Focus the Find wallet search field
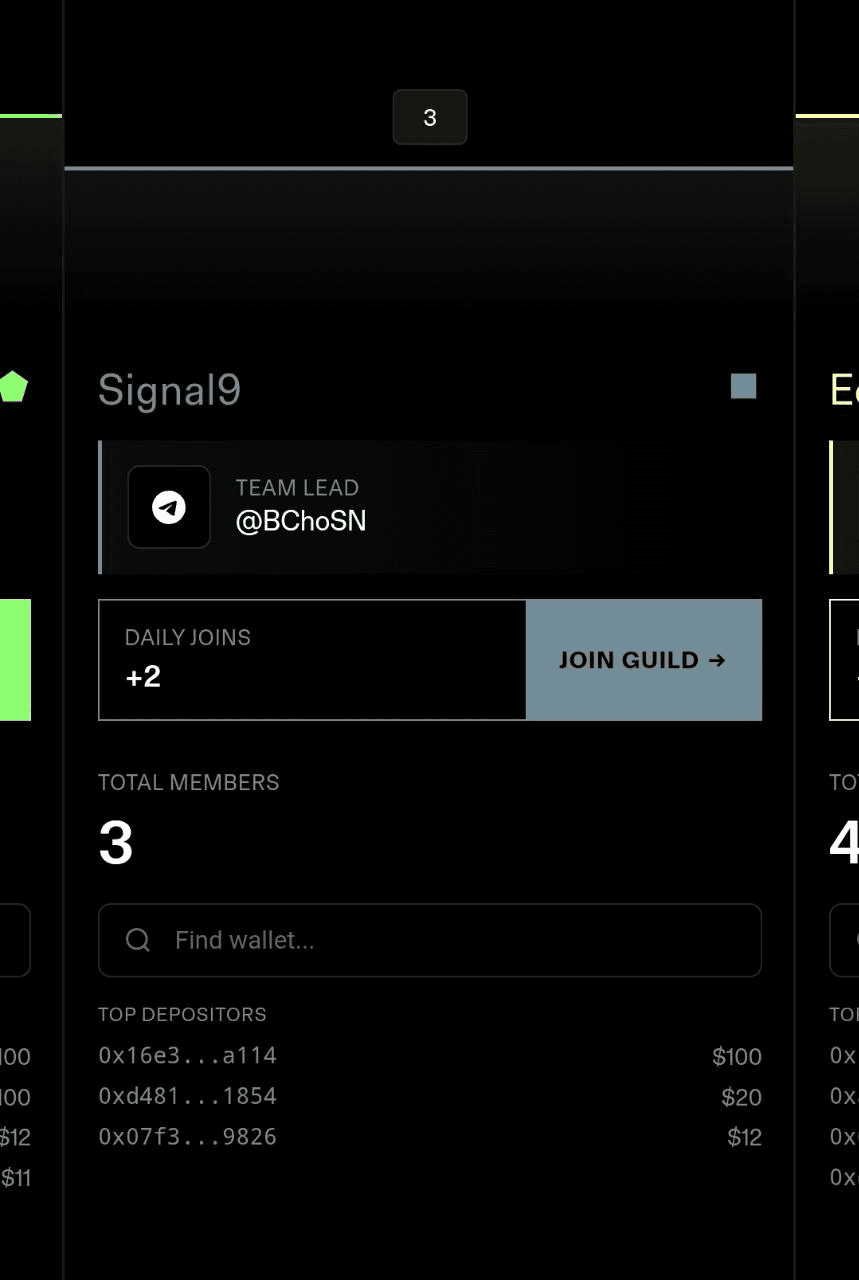 [x=450, y=940]
